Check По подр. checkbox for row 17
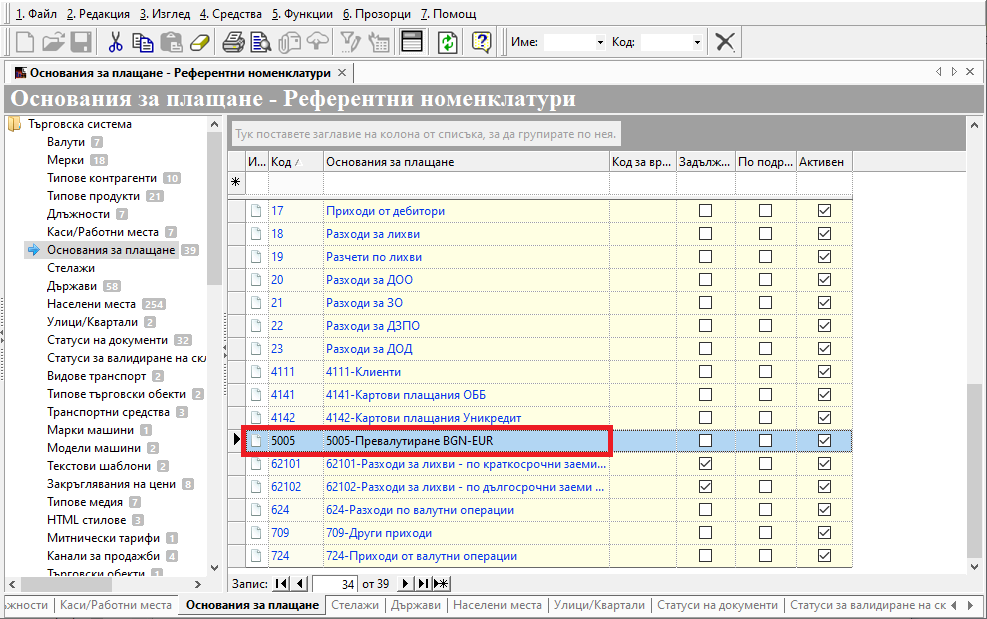 765,211
